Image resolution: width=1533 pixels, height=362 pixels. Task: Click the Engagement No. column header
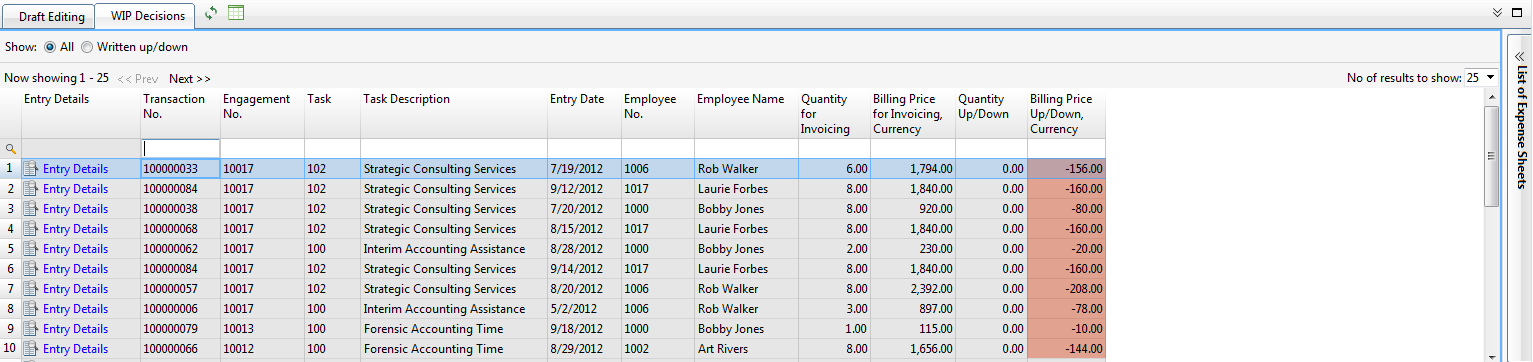point(262,113)
